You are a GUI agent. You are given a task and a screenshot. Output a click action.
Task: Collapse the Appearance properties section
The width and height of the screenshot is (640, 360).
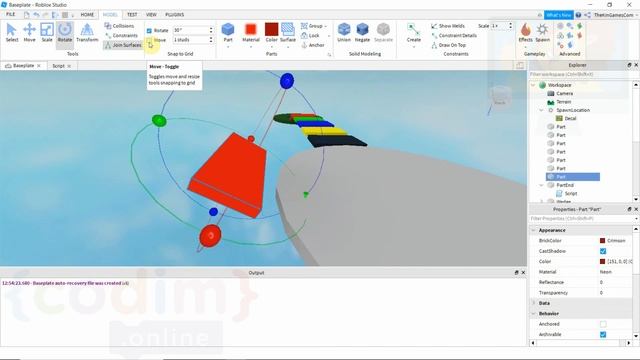tap(533, 230)
